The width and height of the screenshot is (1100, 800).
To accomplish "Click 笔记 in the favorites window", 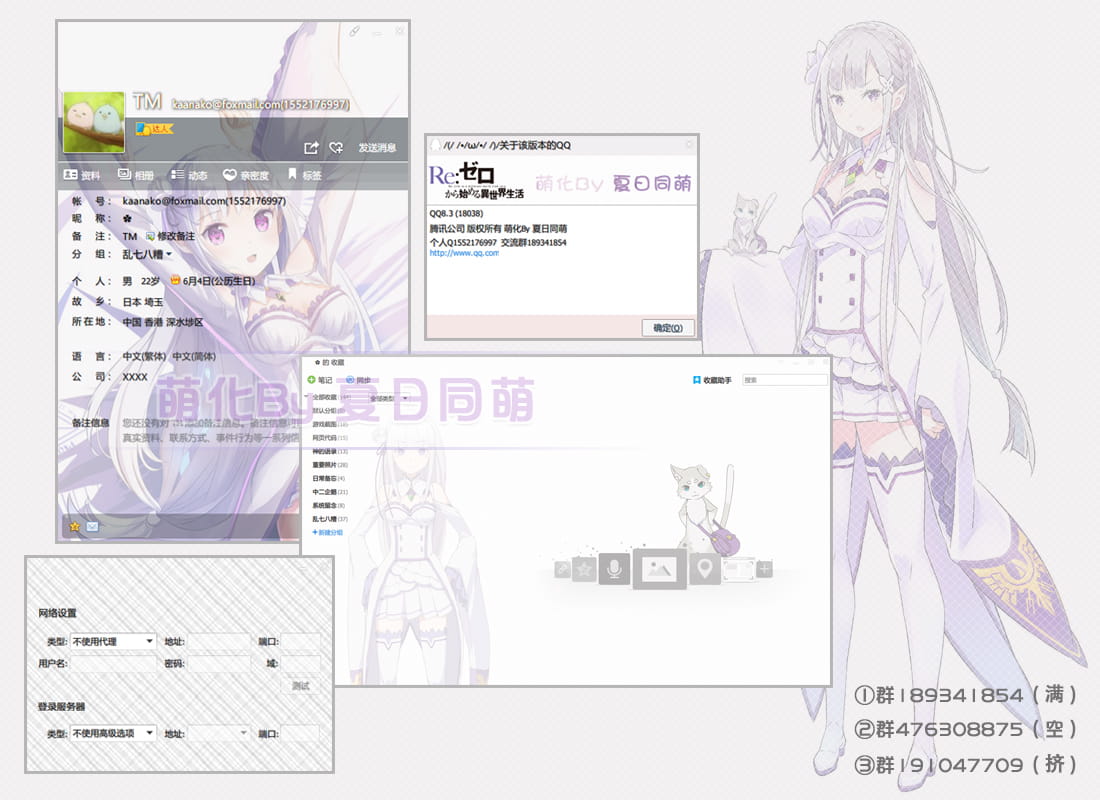I will coord(320,380).
